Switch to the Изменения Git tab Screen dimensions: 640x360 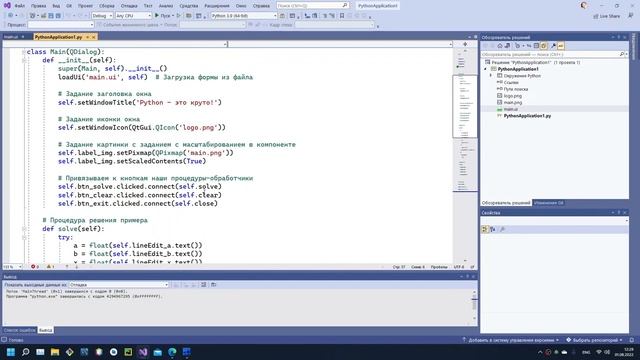549,203
